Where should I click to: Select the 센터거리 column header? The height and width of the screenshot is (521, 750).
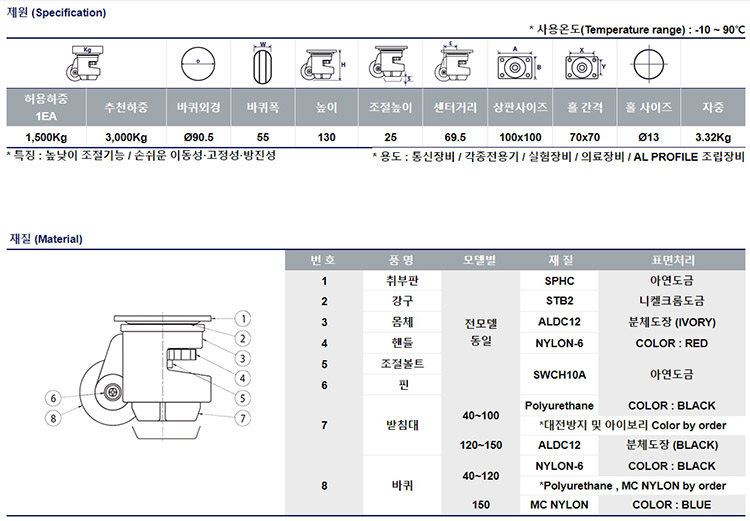tap(455, 107)
